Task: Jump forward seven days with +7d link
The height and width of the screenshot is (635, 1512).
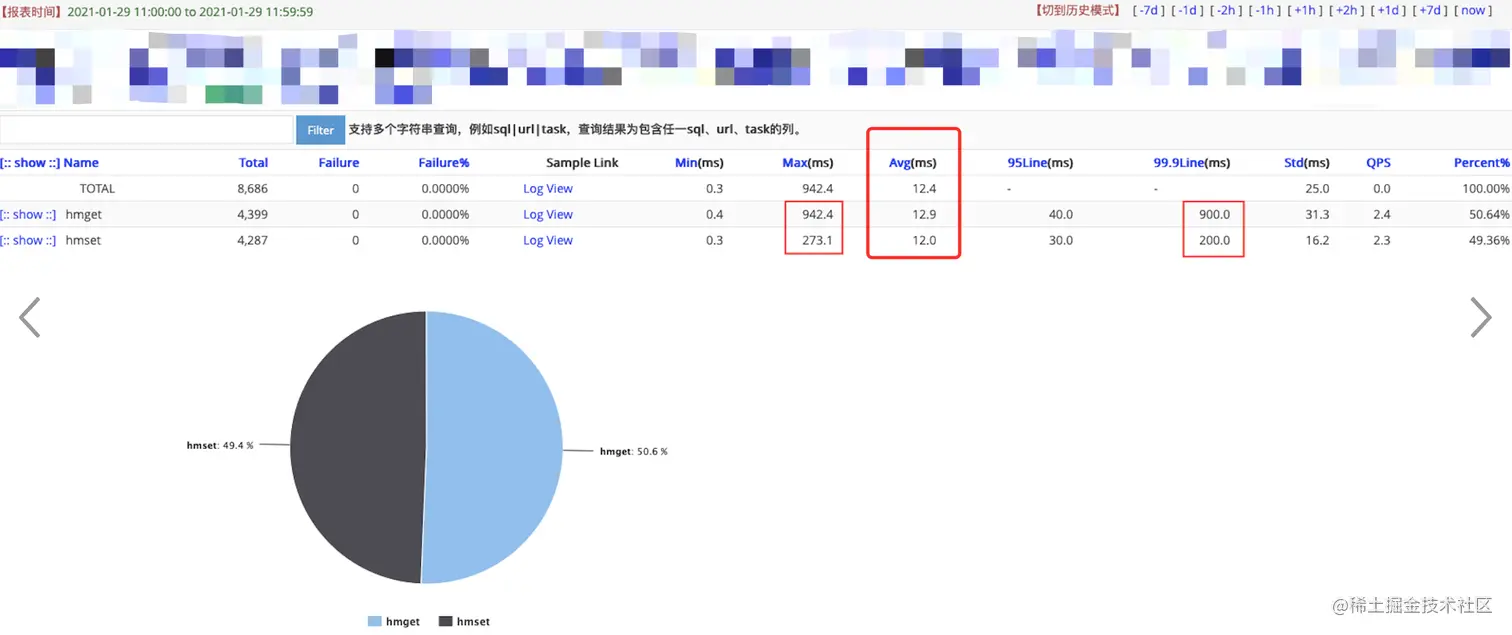Action: [x=1428, y=10]
